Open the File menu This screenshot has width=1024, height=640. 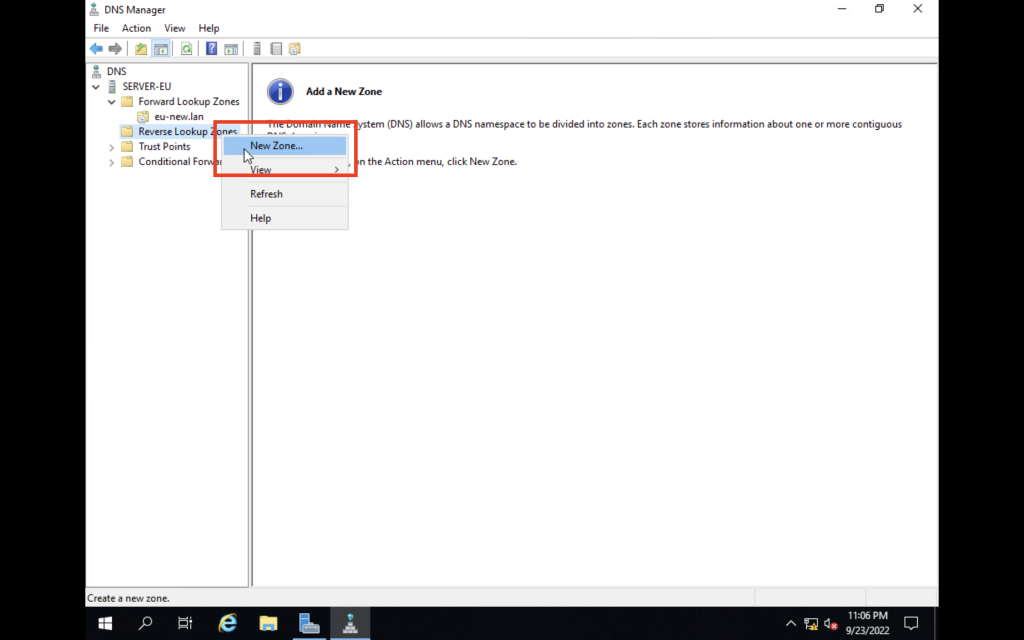point(101,28)
